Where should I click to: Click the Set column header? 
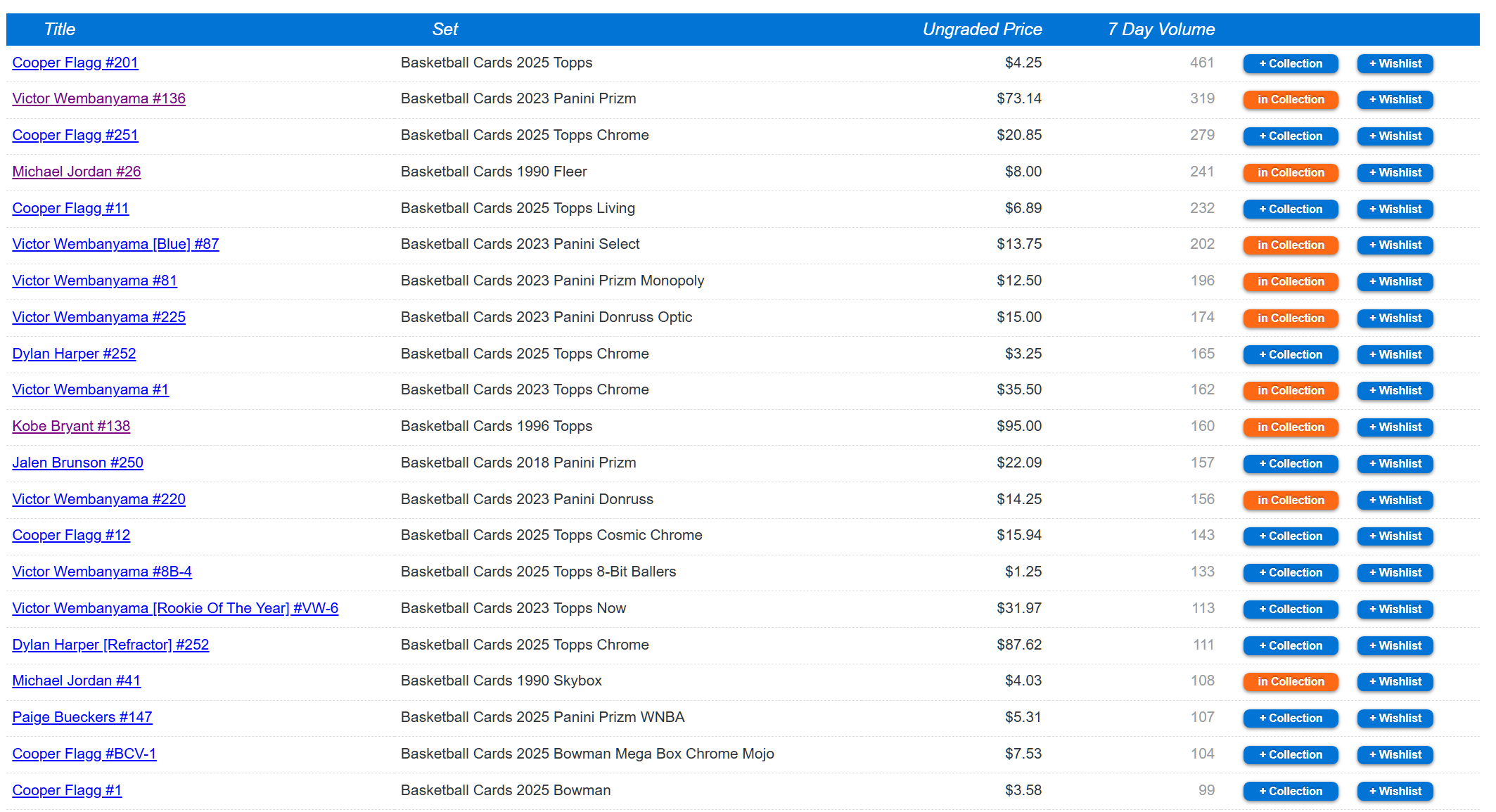[445, 30]
